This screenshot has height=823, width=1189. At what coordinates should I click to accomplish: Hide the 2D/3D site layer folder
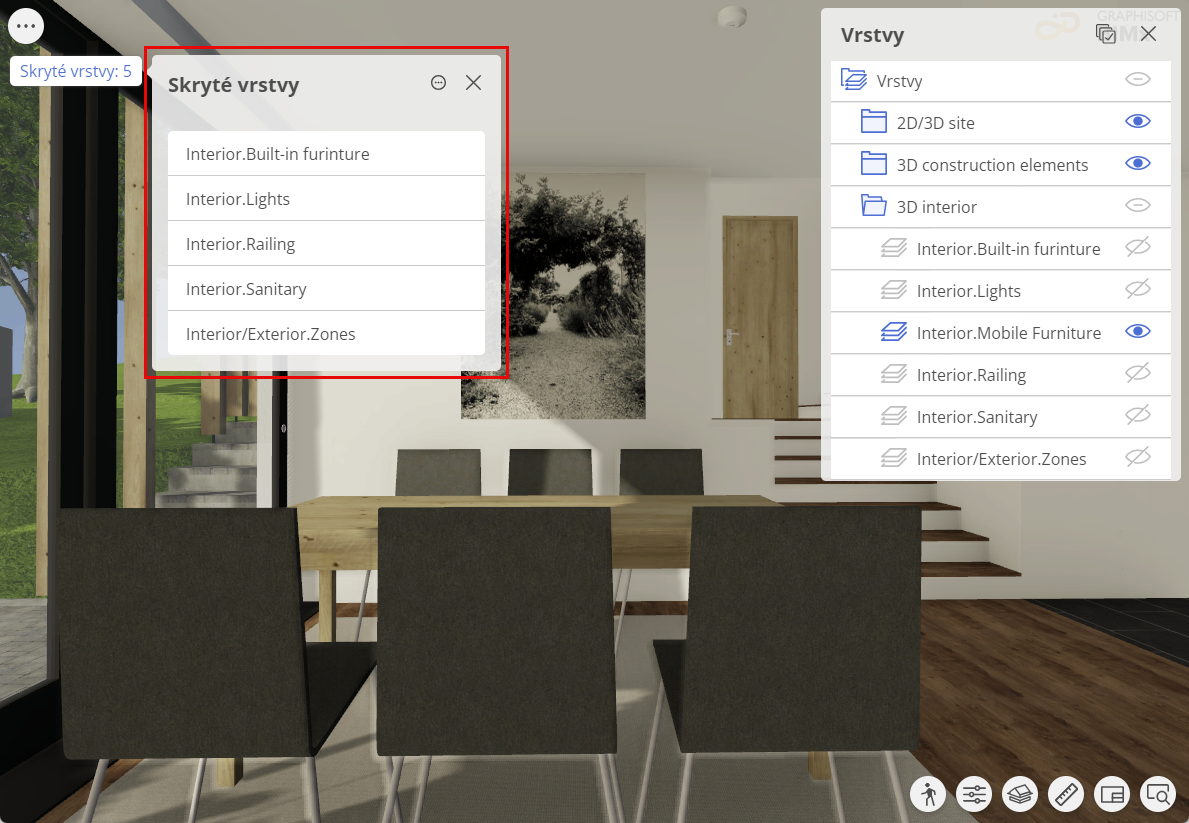coord(1137,121)
